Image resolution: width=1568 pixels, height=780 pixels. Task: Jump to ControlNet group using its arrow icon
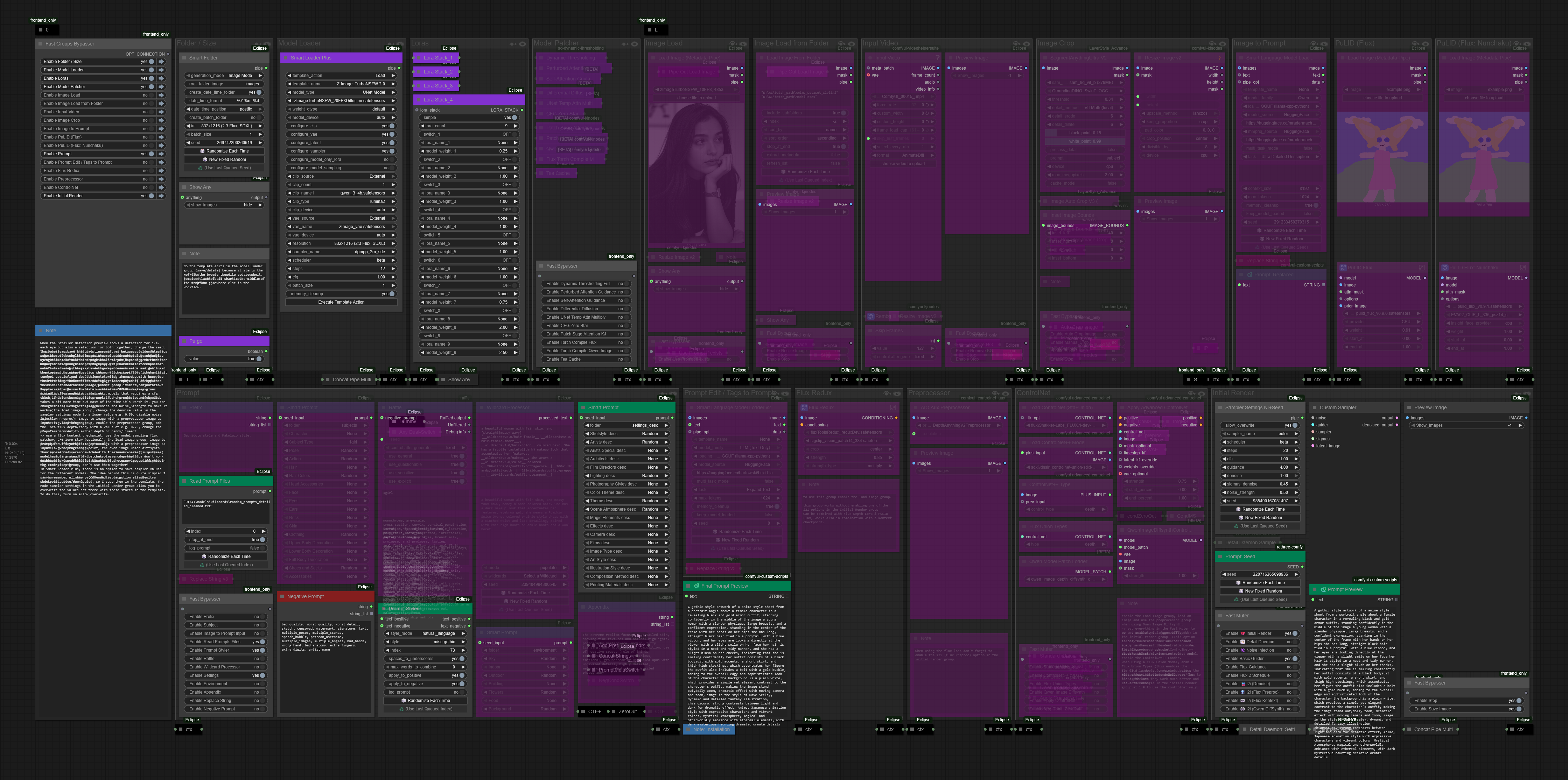(161, 187)
